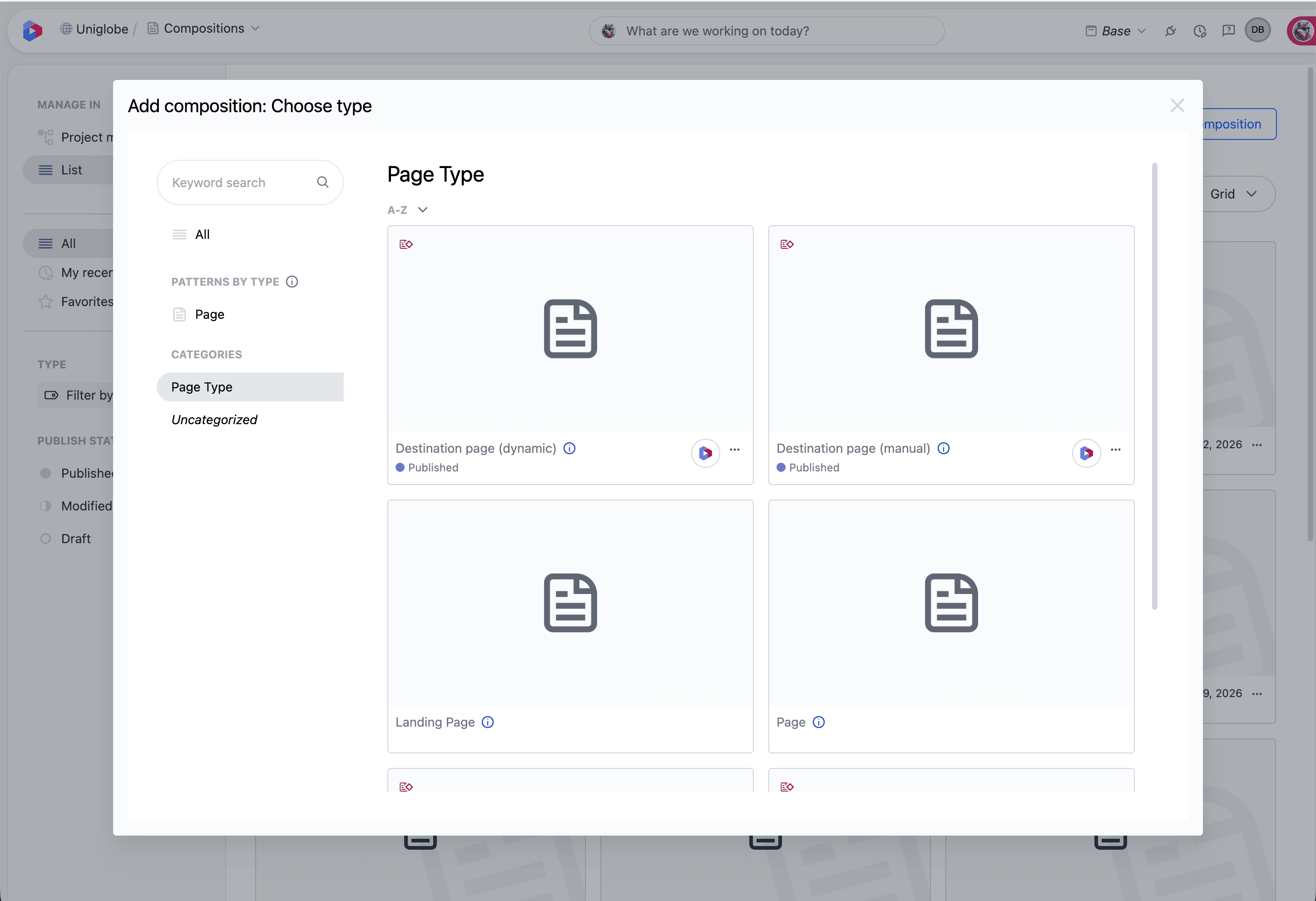Click dialog vertical scrollbar
This screenshot has width=1316, height=901.
point(1155,386)
